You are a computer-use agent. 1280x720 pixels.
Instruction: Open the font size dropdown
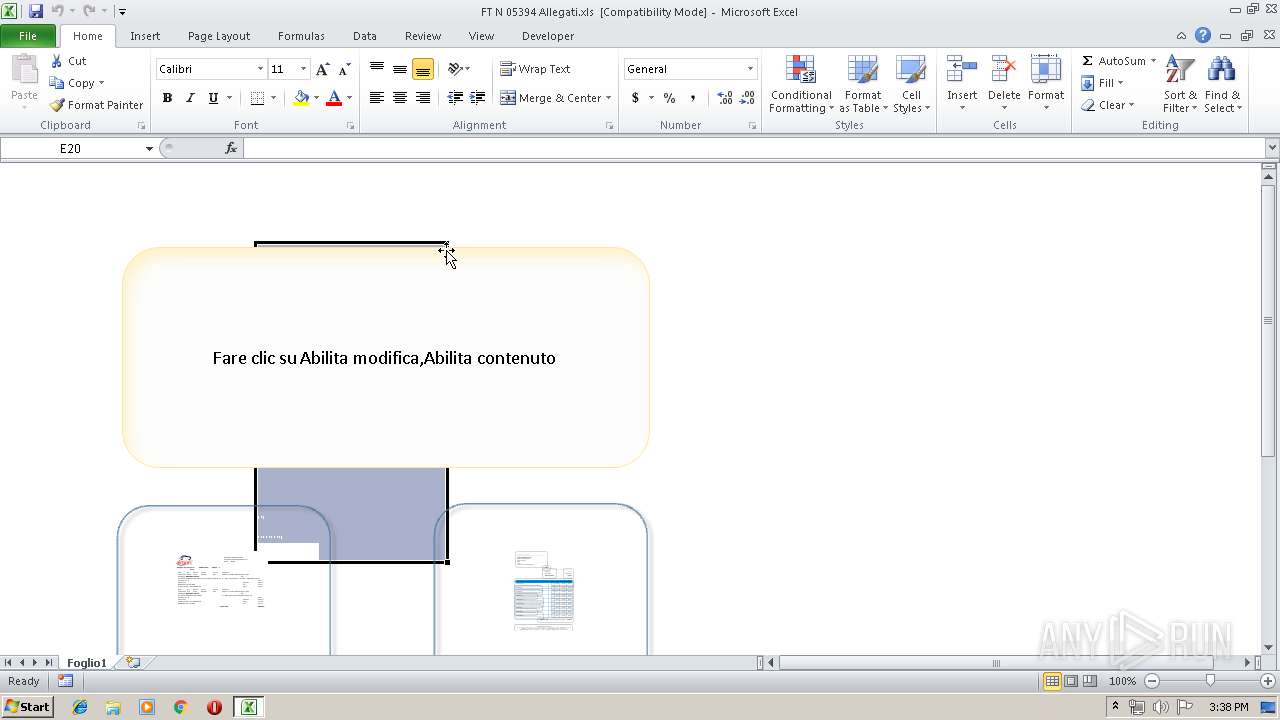click(x=303, y=69)
